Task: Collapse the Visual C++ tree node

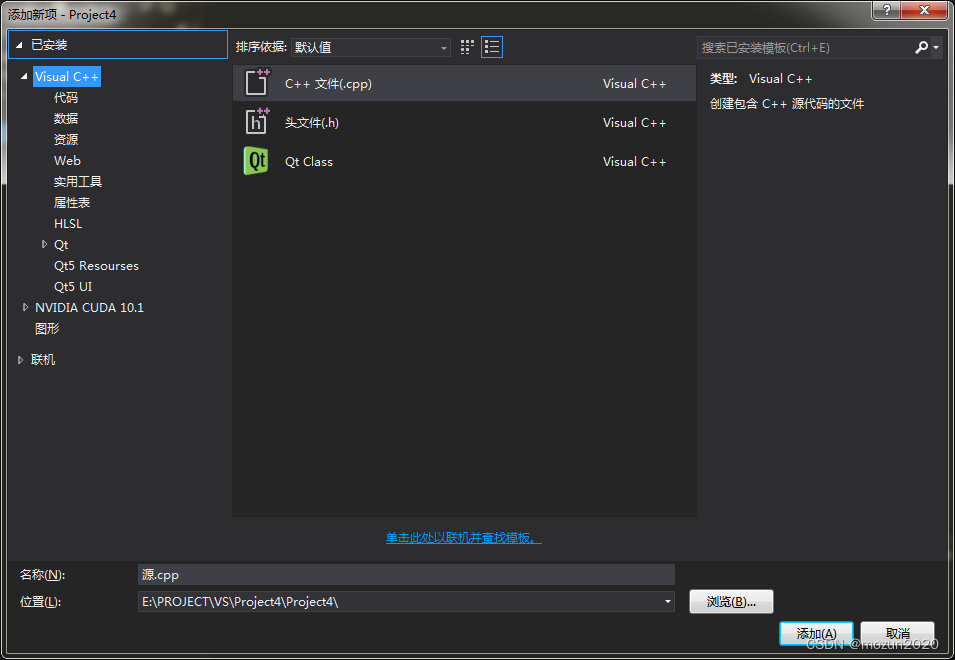Action: click(24, 77)
